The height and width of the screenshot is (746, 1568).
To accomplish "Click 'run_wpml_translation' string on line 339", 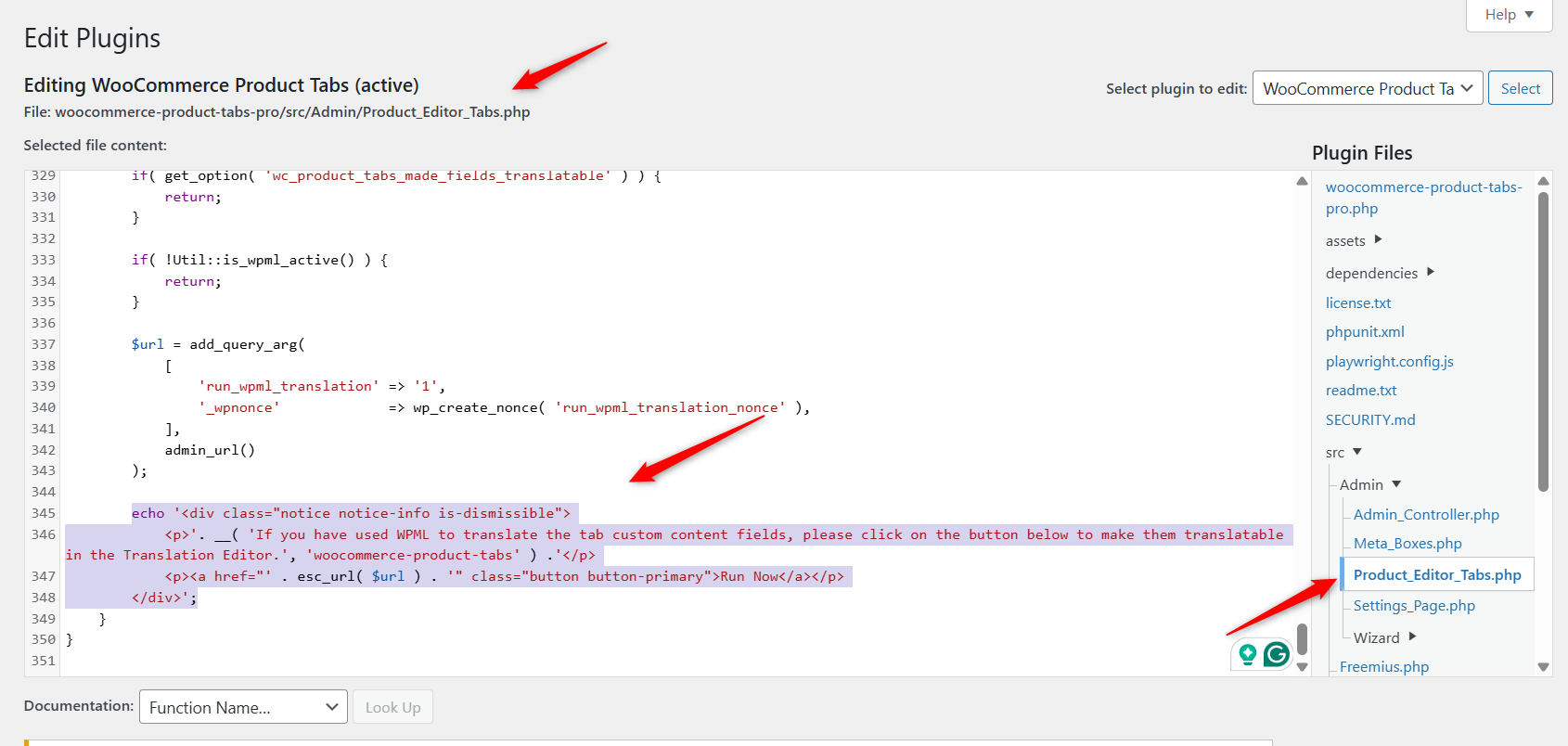I will coord(289,386).
